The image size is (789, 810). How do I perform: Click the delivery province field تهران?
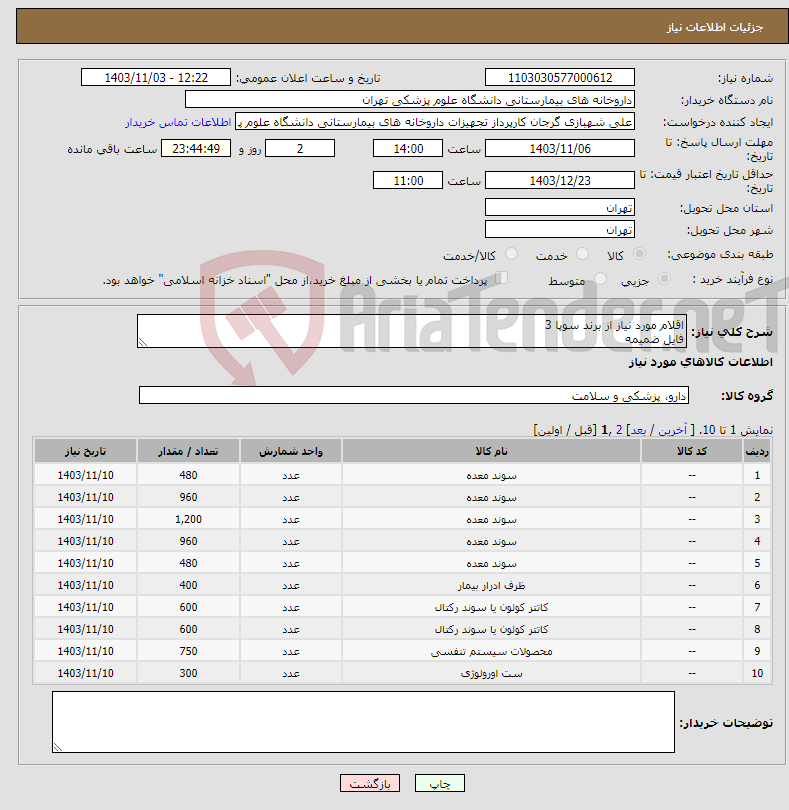pos(560,208)
